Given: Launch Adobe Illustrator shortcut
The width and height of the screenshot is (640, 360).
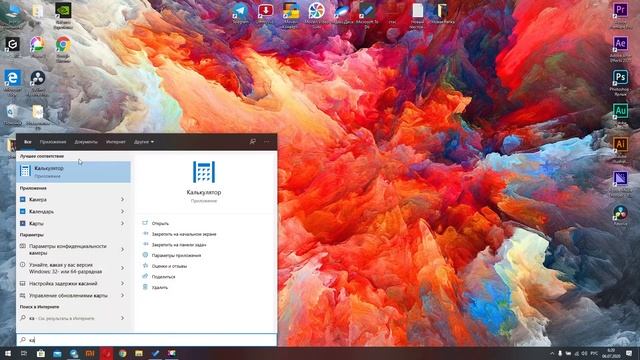Looking at the screenshot, I should [620, 144].
